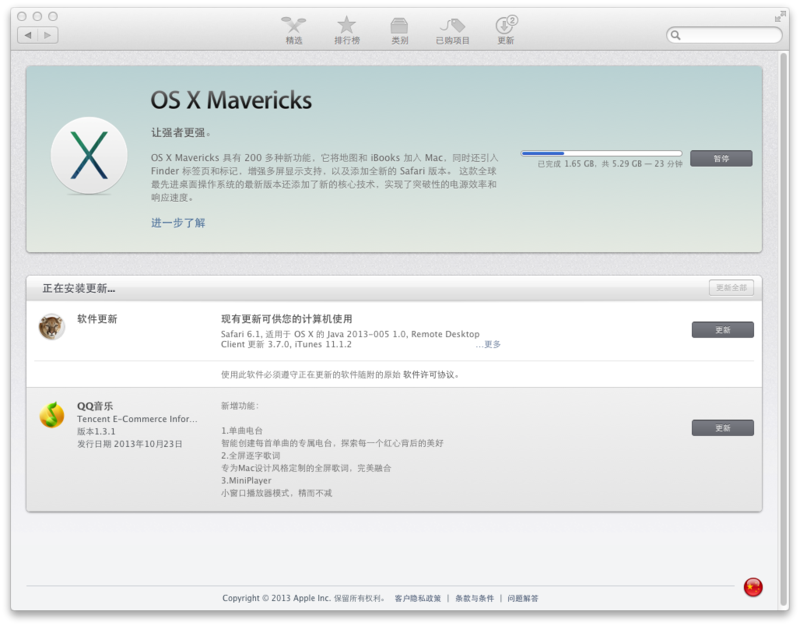
Task: Click the mountain lion Software Update icon
Action: (x=52, y=327)
